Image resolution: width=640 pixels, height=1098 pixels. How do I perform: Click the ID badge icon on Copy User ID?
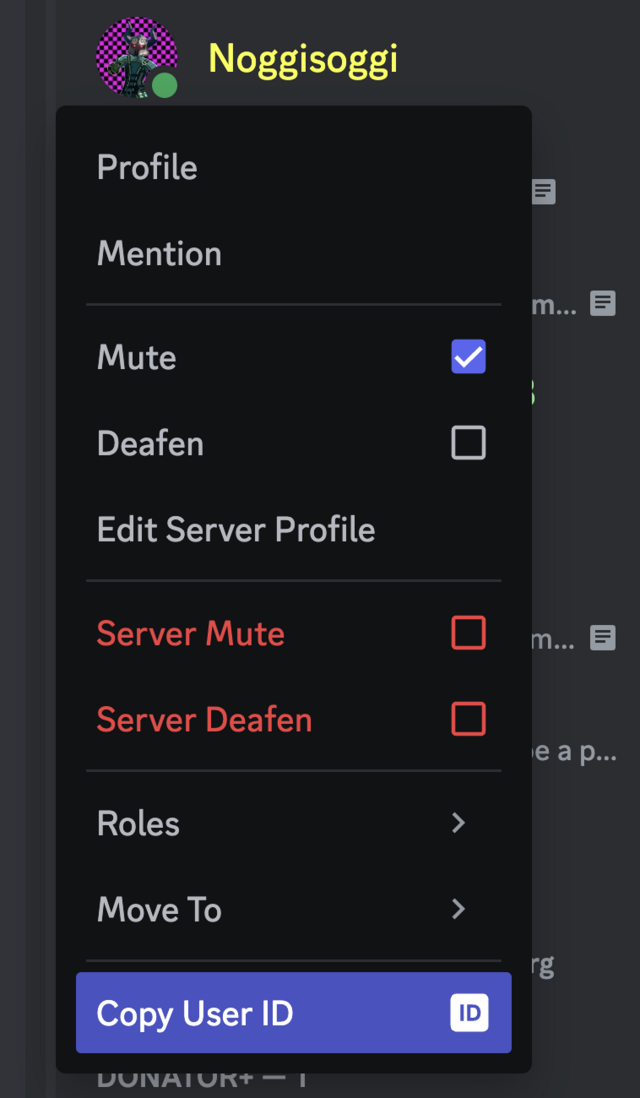(x=470, y=1013)
